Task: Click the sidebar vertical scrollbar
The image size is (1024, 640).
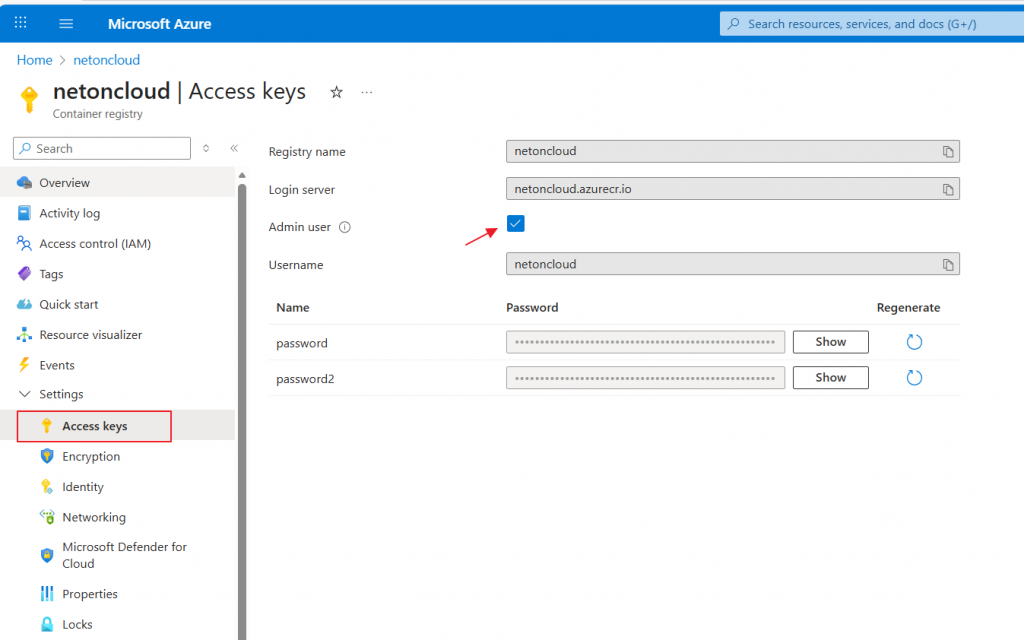Action: click(241, 400)
